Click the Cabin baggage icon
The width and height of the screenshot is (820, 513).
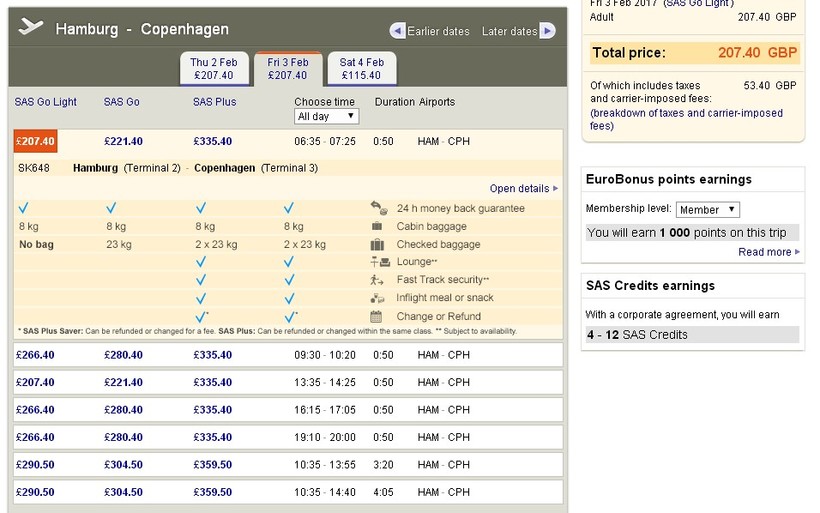click(377, 226)
